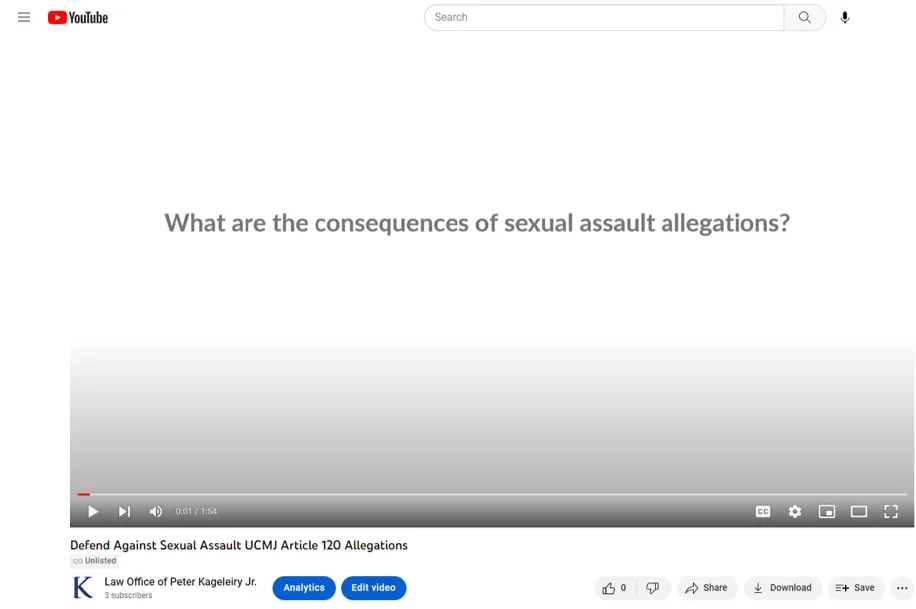Image resolution: width=916 pixels, height=609 pixels.
Task: Start voice search with microphone icon
Action: 845,18
